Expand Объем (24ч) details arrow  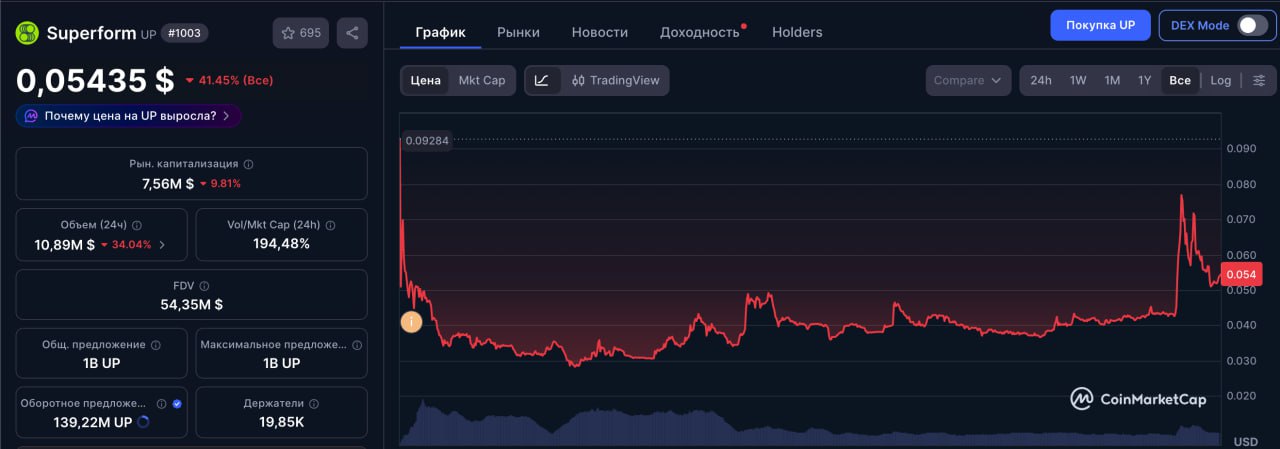coord(163,244)
